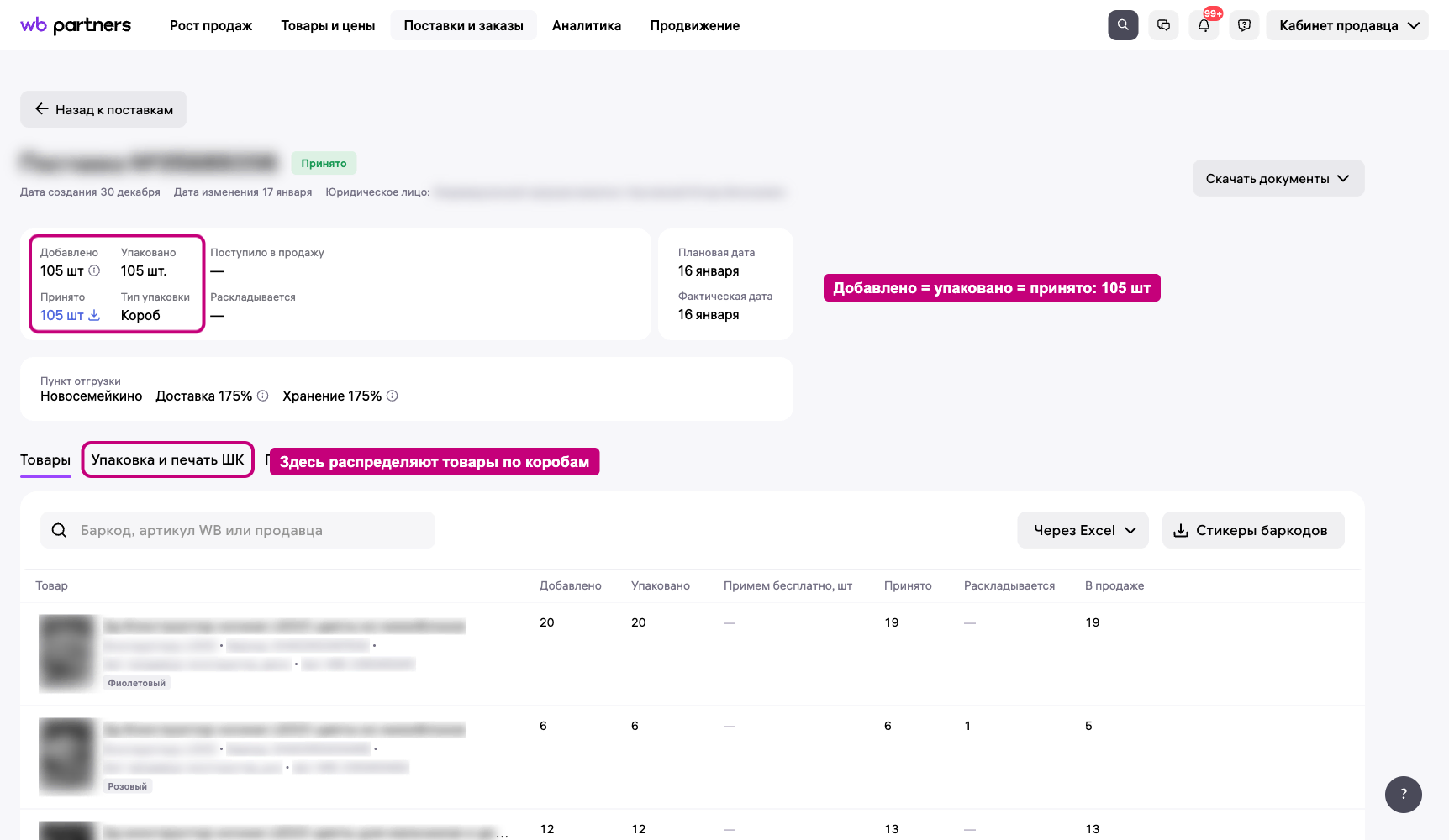Open Аналитика menu

[x=587, y=25]
